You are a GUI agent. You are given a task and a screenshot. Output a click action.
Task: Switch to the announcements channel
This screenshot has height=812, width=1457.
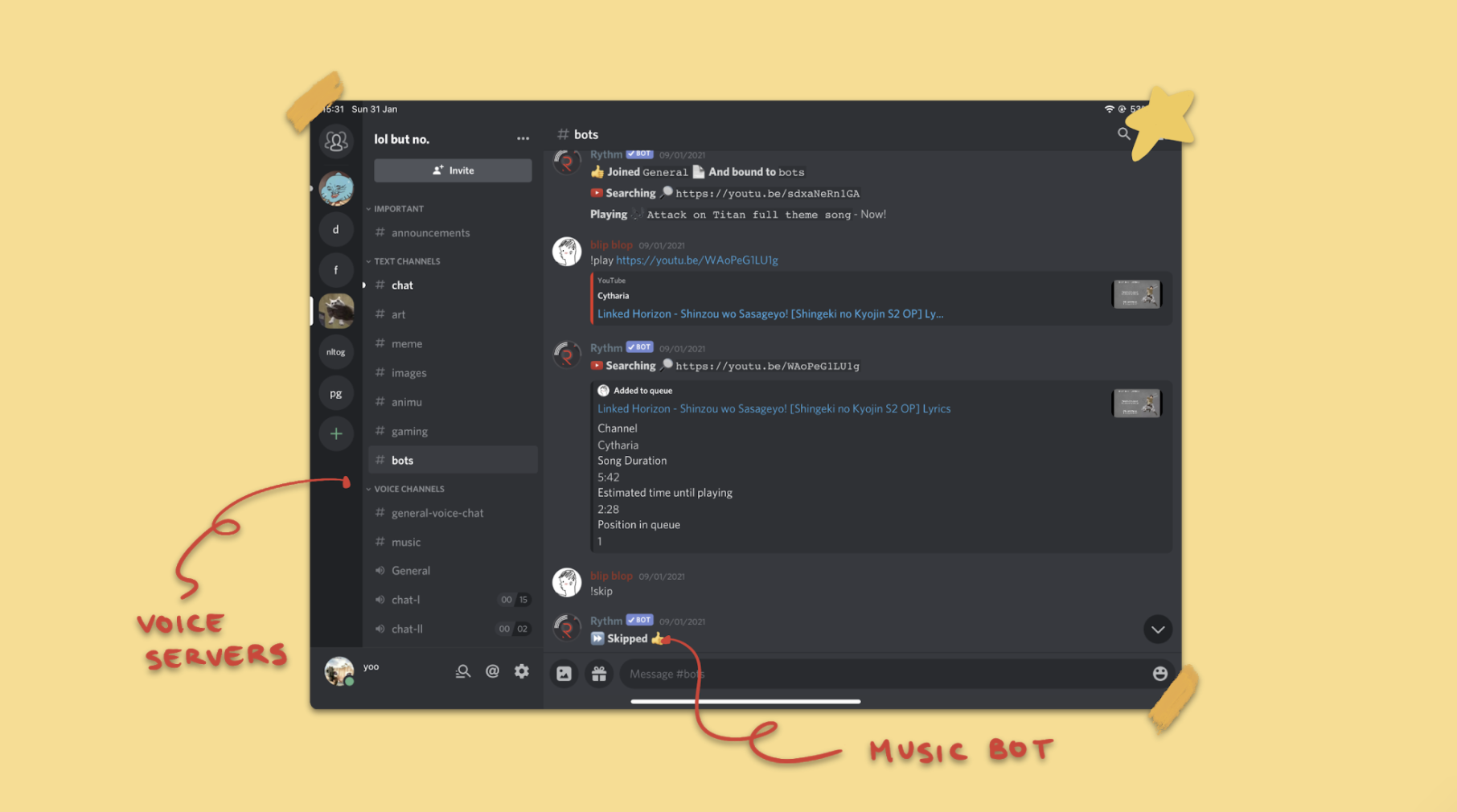pyautogui.click(x=430, y=233)
